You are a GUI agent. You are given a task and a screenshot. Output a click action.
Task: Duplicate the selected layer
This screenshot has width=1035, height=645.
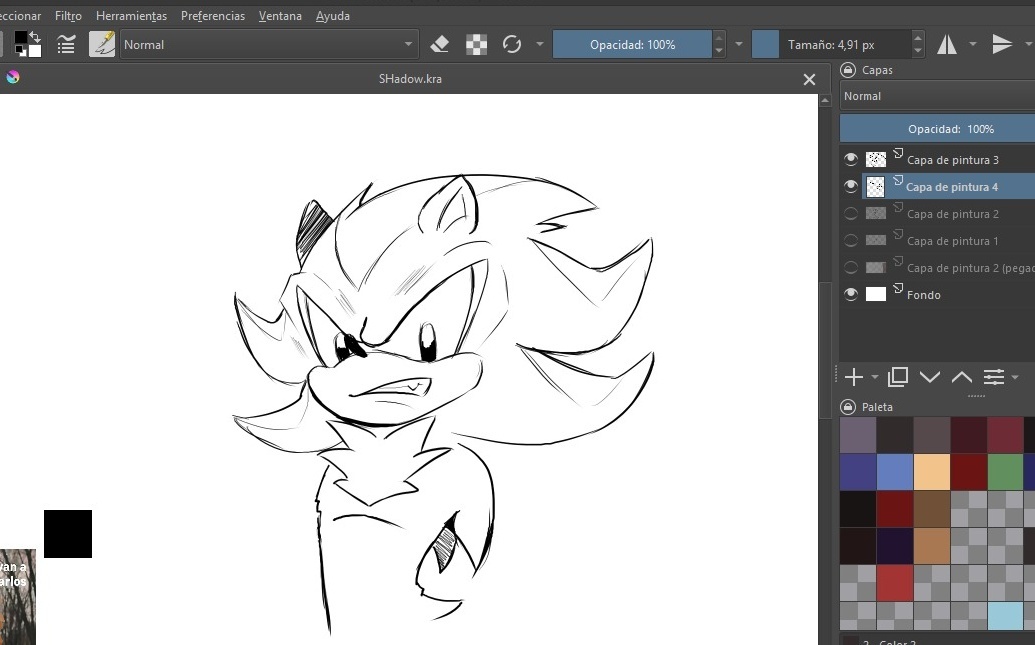coord(898,377)
